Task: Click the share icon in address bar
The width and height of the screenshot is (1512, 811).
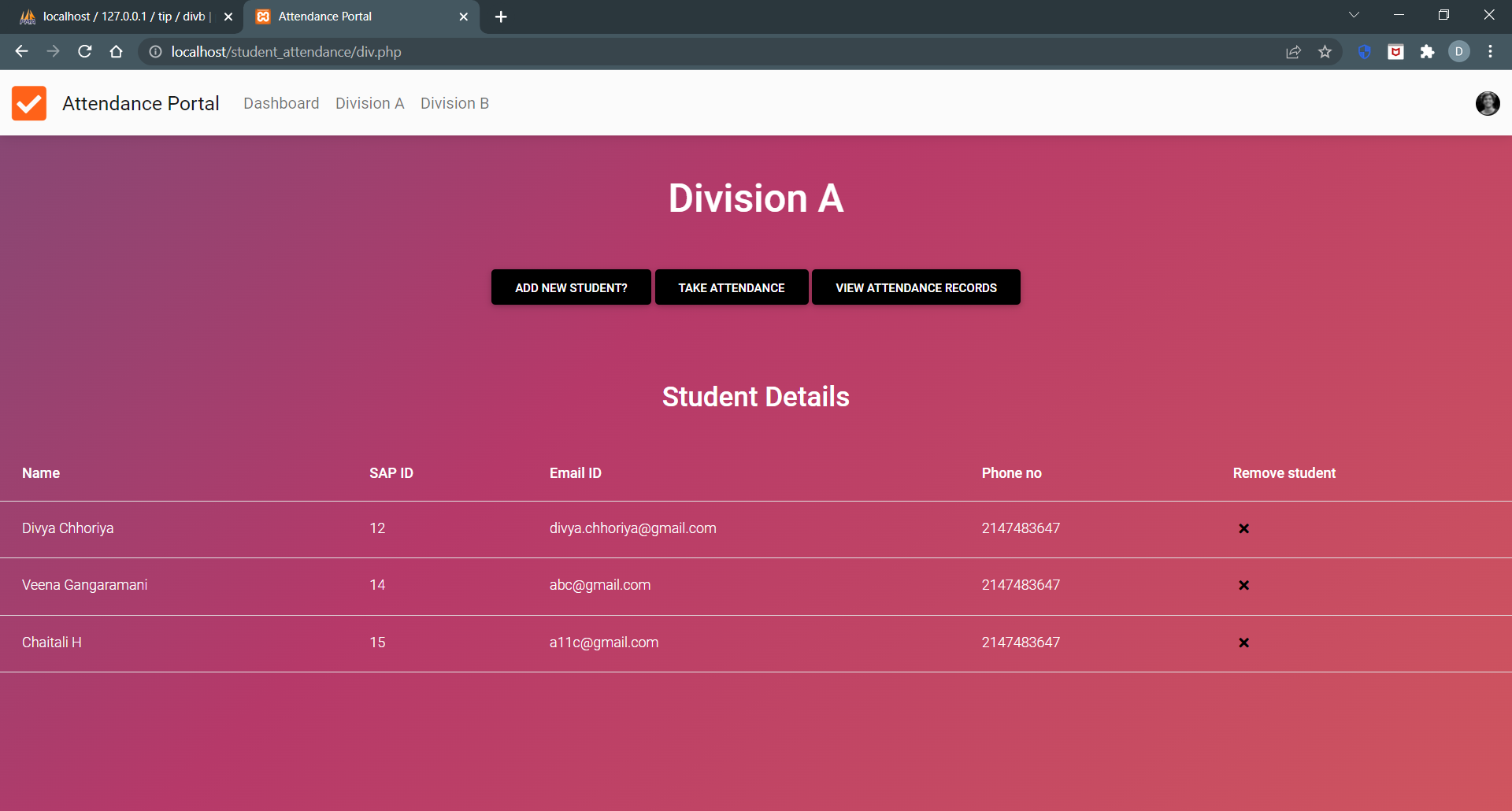Action: pos(1294,51)
